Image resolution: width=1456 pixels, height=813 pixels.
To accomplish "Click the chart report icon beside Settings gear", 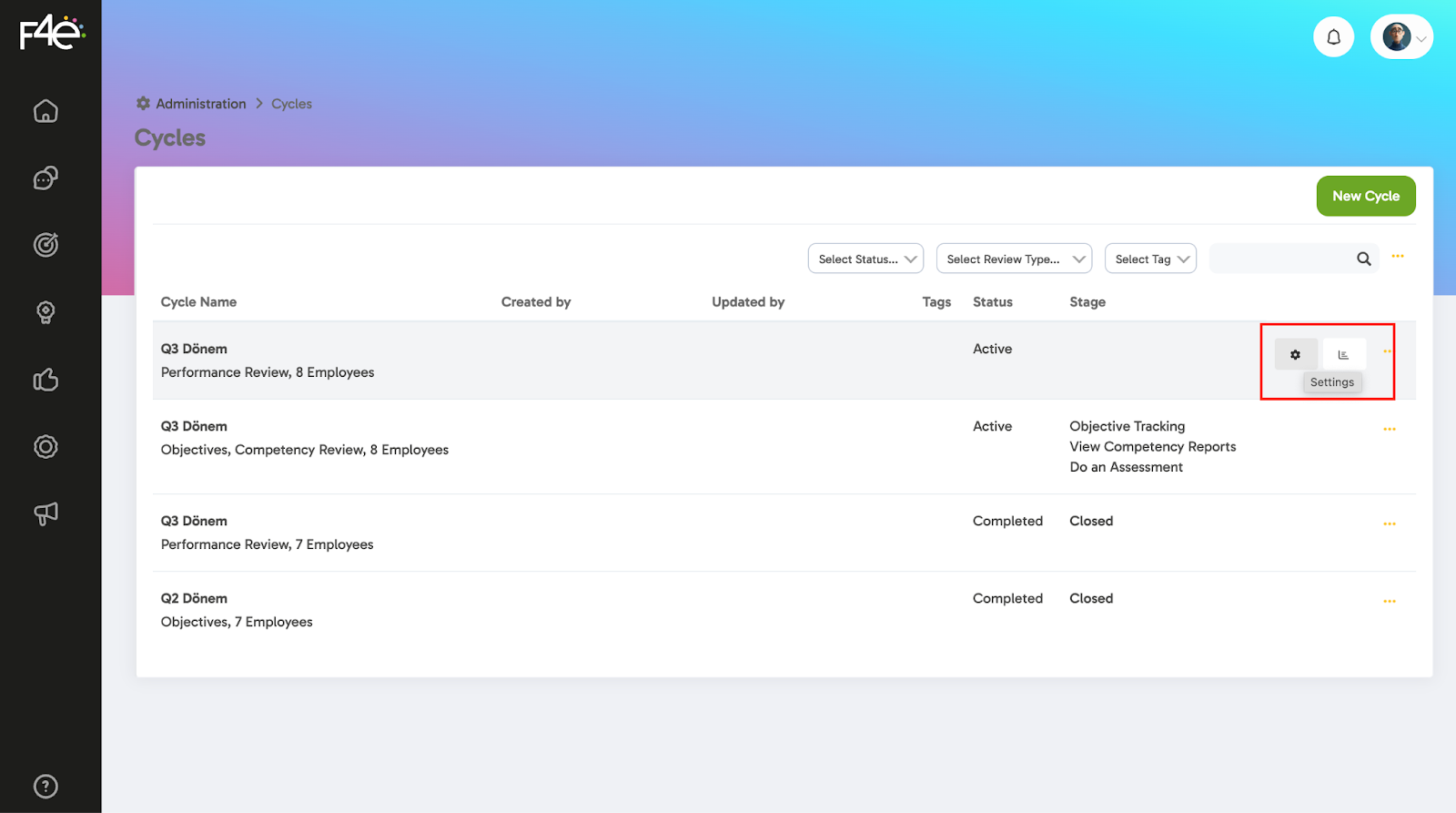I will [1343, 354].
